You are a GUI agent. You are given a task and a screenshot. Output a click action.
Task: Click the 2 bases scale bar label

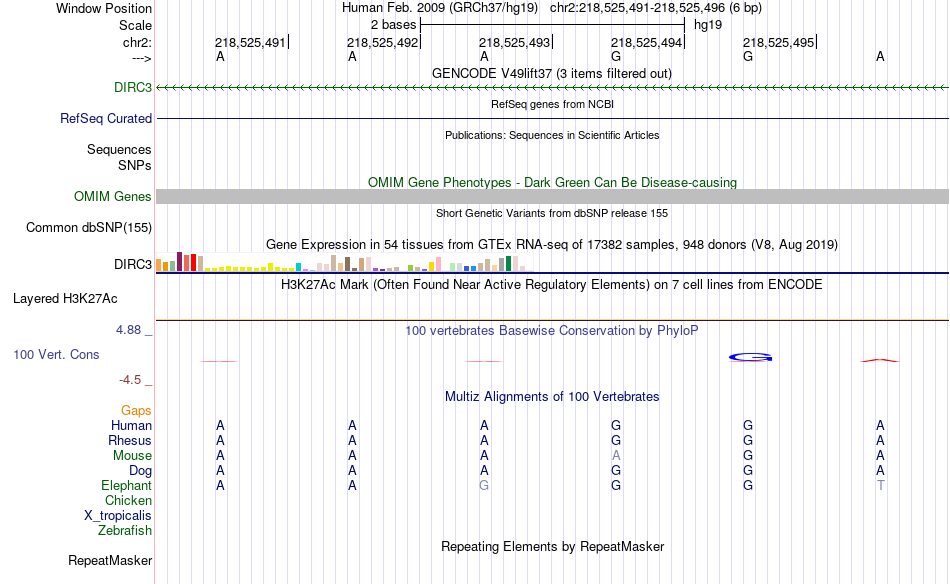(x=394, y=25)
